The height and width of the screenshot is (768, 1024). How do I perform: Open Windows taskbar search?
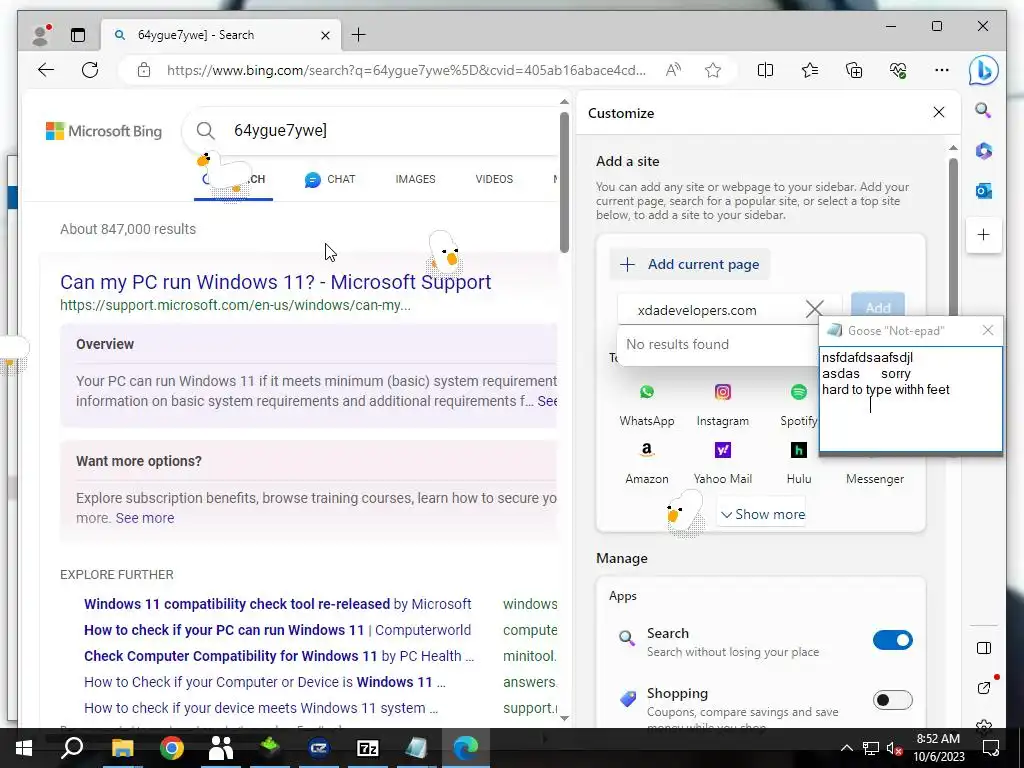pos(72,747)
